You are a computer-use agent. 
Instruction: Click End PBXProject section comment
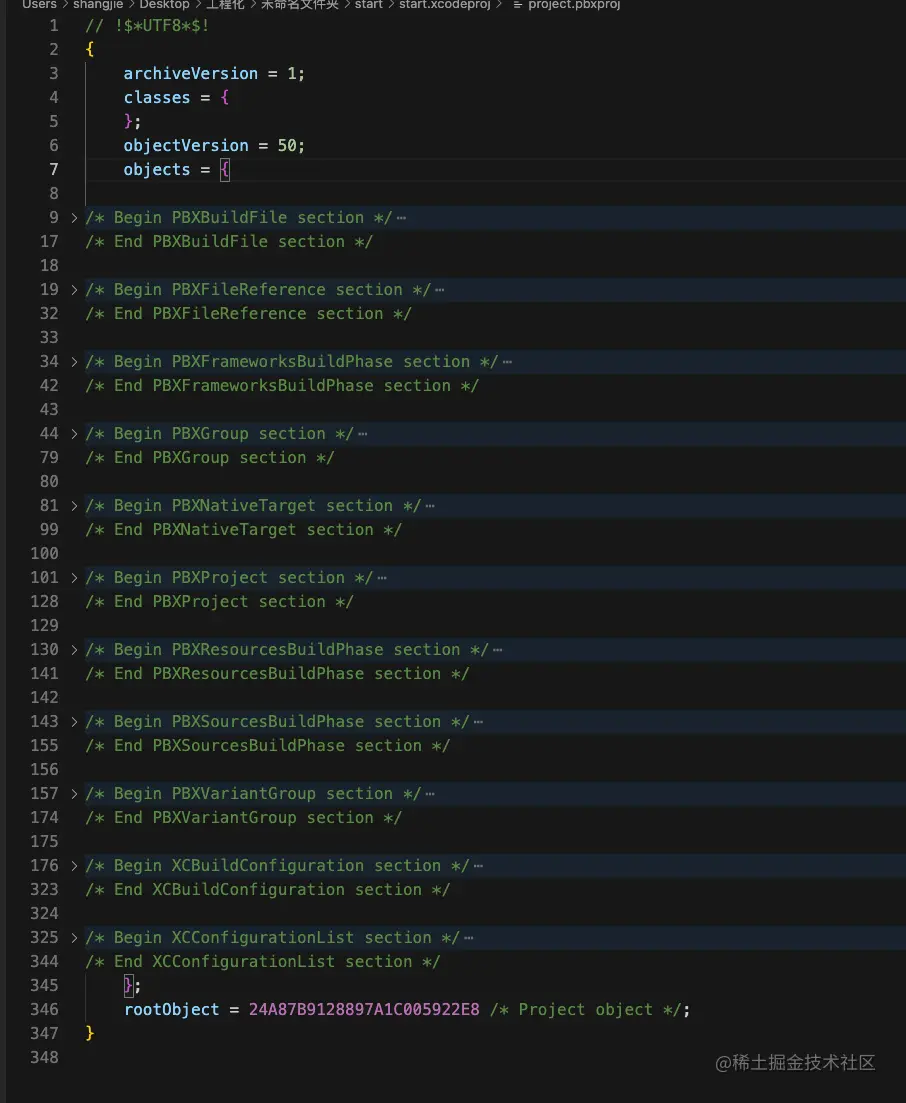tap(219, 602)
